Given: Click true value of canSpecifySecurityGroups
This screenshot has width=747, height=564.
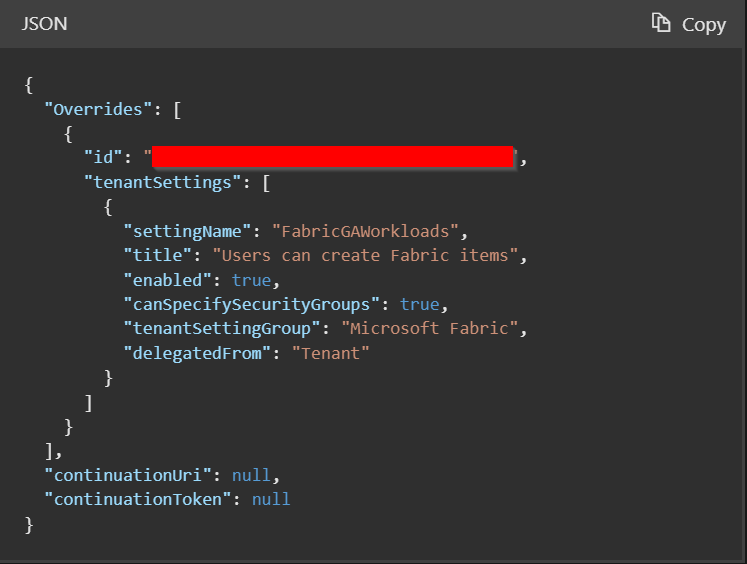Looking at the screenshot, I should [x=419, y=304].
